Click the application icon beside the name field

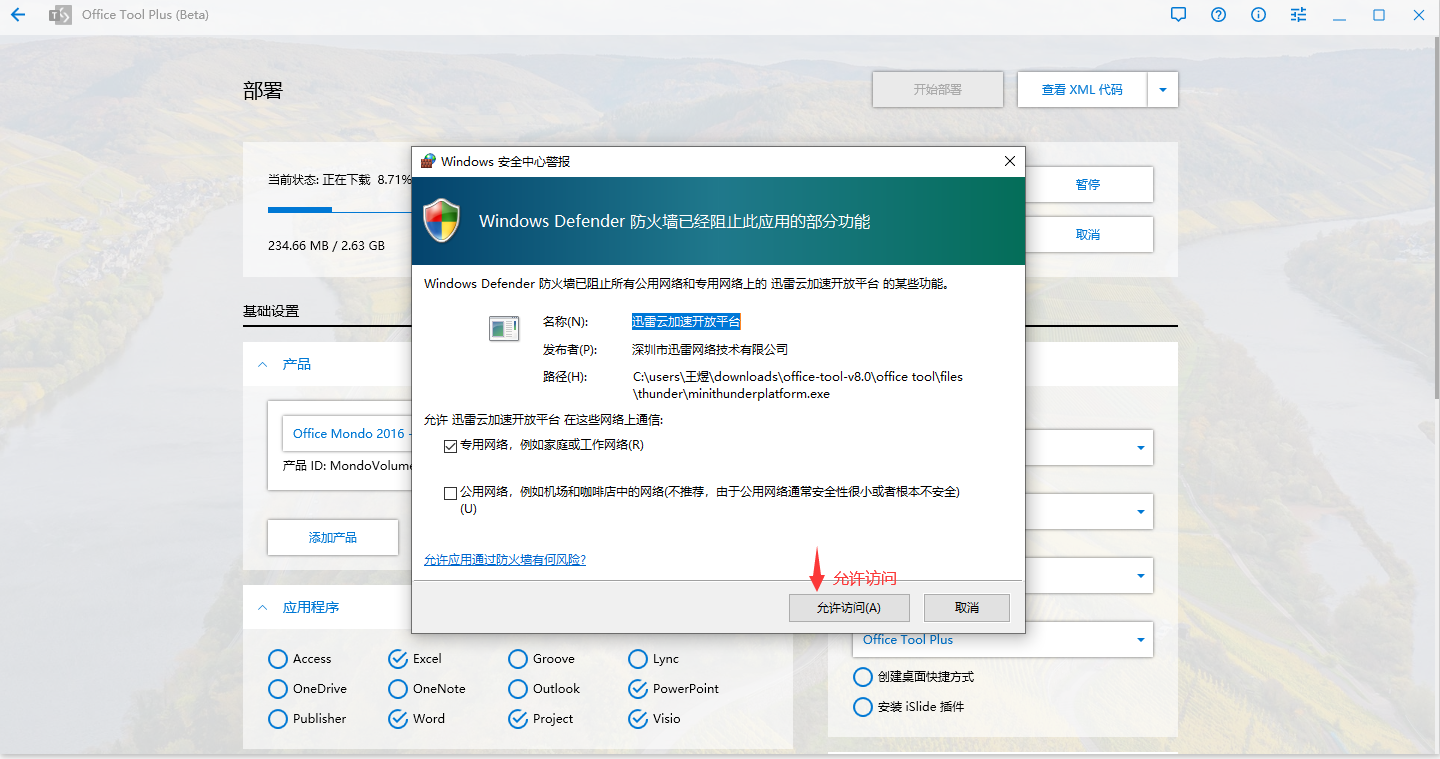(x=504, y=328)
